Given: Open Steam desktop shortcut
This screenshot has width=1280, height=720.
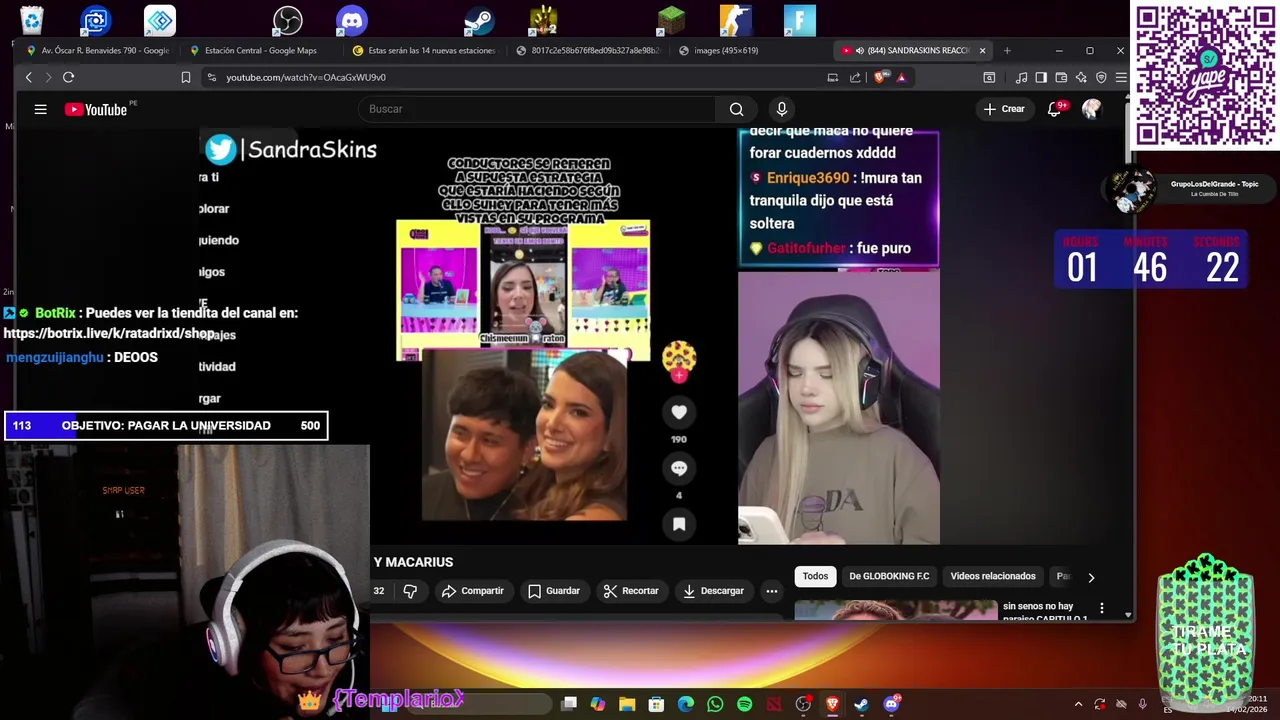Looking at the screenshot, I should pos(480,20).
